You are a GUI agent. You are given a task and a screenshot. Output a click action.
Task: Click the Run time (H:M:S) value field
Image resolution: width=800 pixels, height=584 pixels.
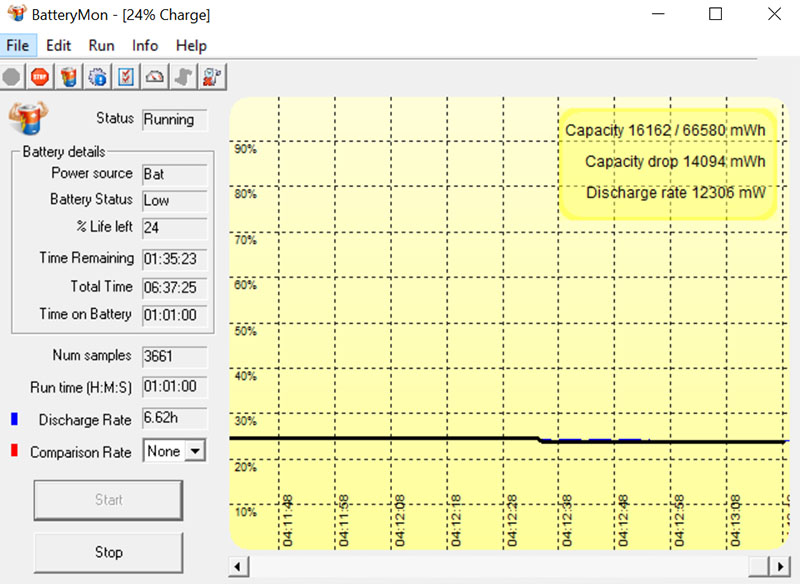174,387
